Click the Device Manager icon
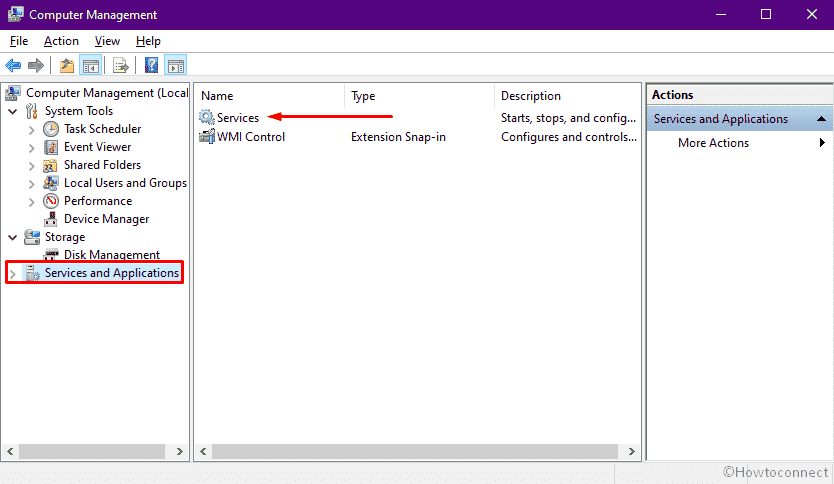Screen dimensions: 834x484 click(51, 219)
